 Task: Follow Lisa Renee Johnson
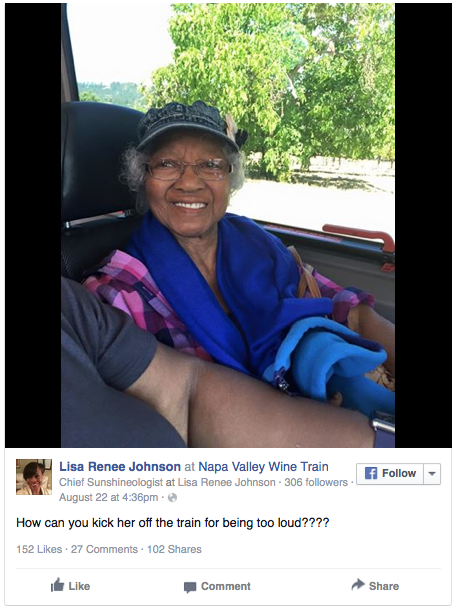click(x=390, y=474)
